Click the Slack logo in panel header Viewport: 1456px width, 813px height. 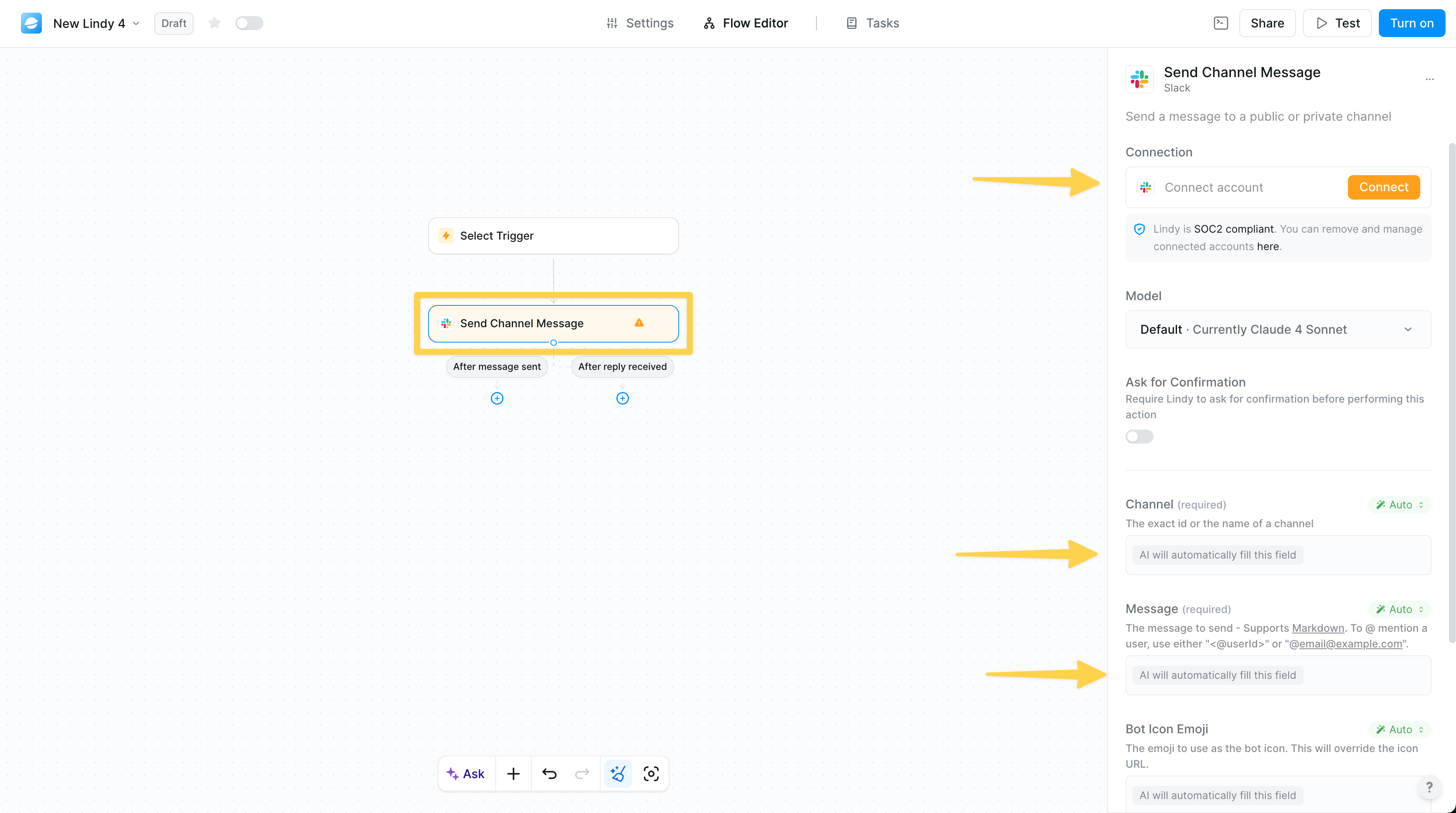[x=1140, y=79]
